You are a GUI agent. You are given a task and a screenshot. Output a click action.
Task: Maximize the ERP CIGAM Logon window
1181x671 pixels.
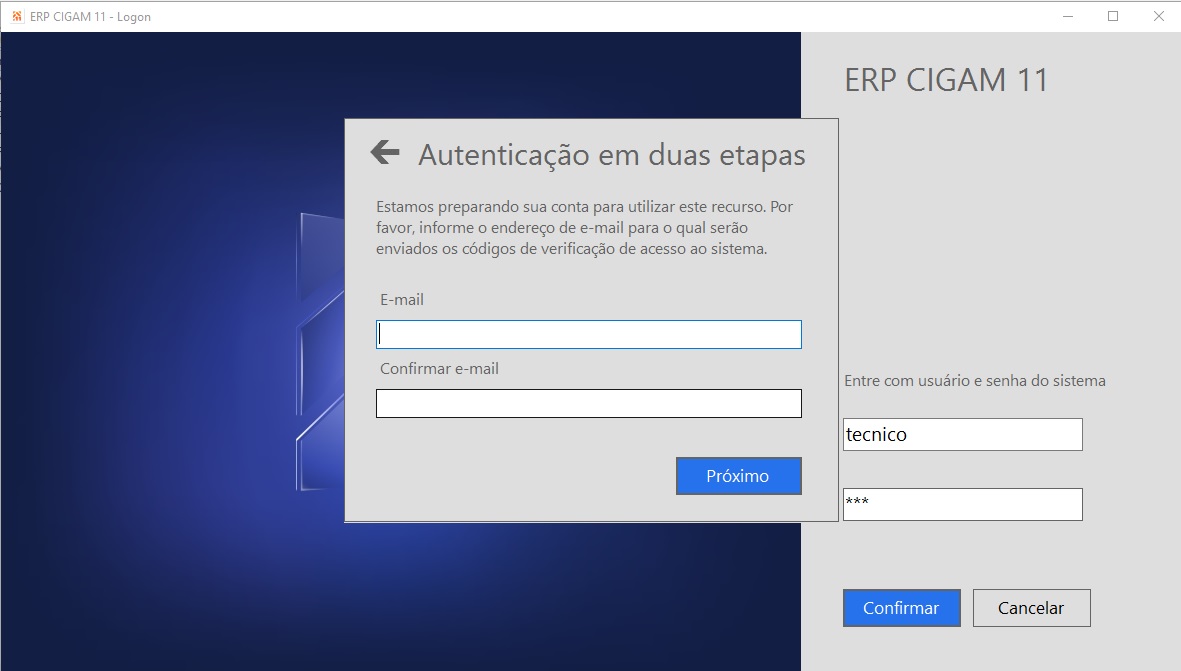pyautogui.click(x=1112, y=16)
